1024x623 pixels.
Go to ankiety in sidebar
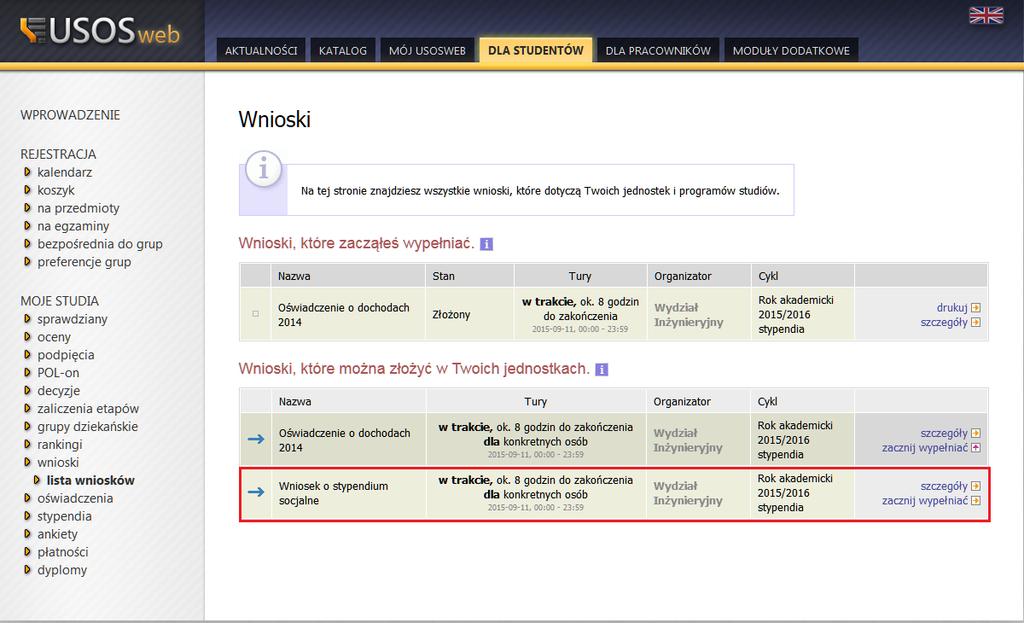[57, 534]
